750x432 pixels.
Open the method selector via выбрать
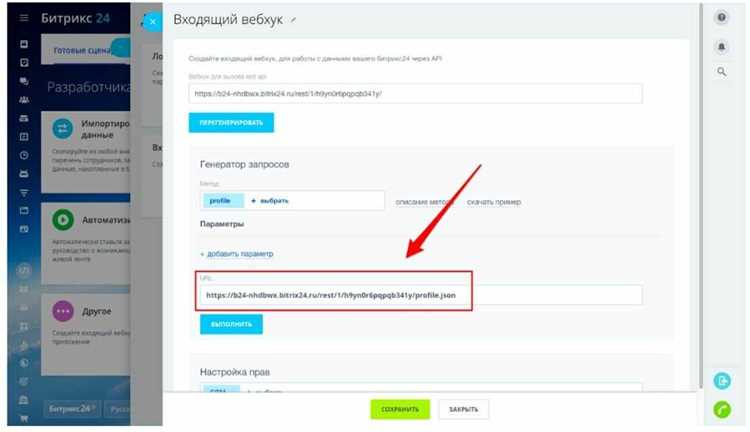pyautogui.click(x=270, y=201)
